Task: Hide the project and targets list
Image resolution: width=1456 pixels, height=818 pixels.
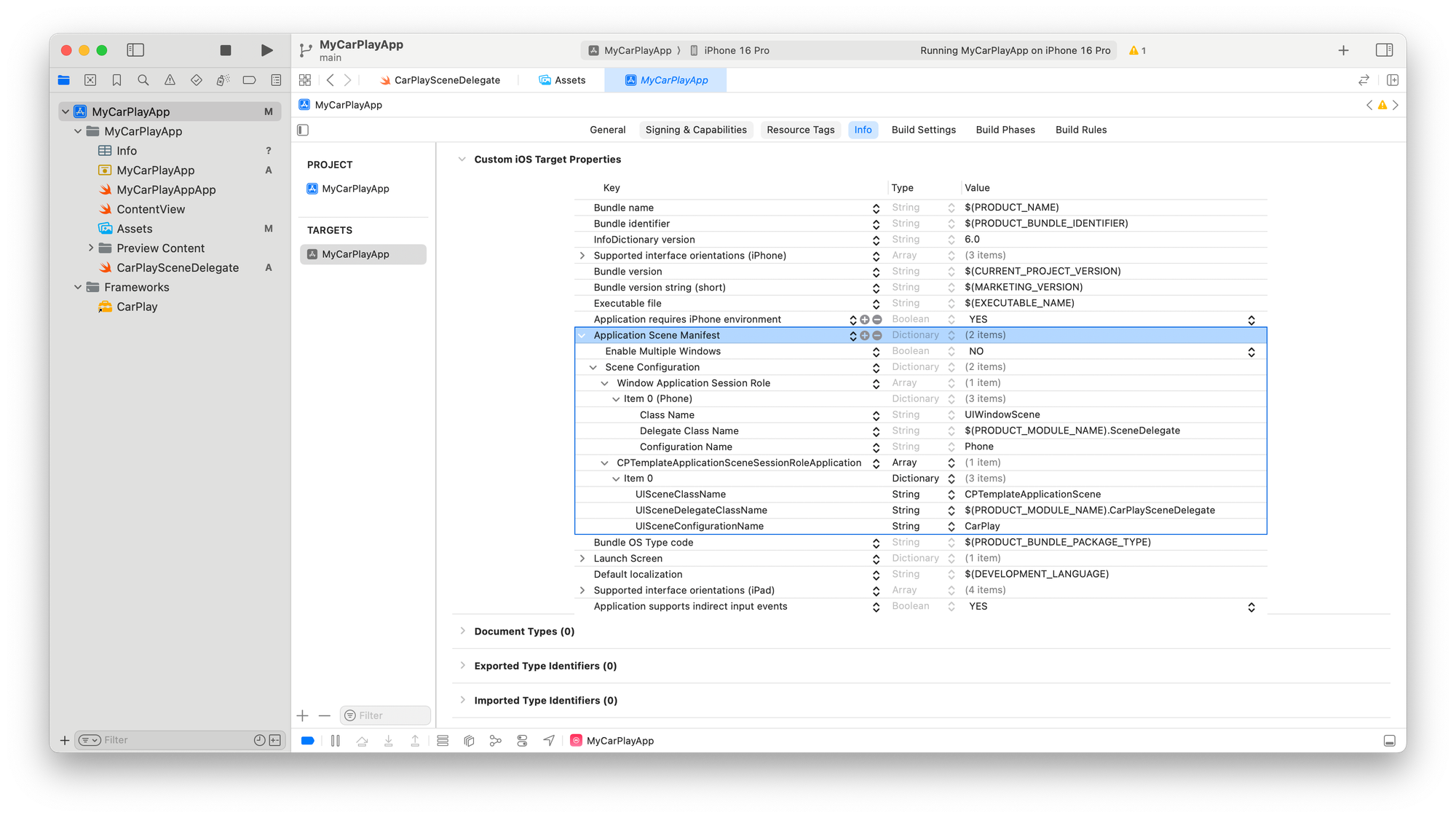Action: pos(304,130)
